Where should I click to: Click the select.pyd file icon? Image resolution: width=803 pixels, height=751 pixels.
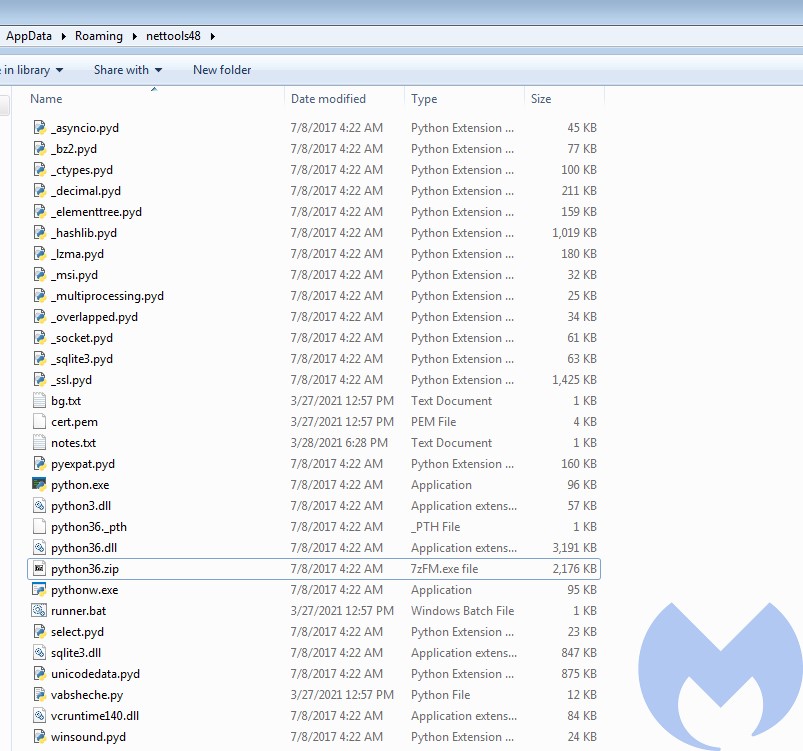click(39, 631)
